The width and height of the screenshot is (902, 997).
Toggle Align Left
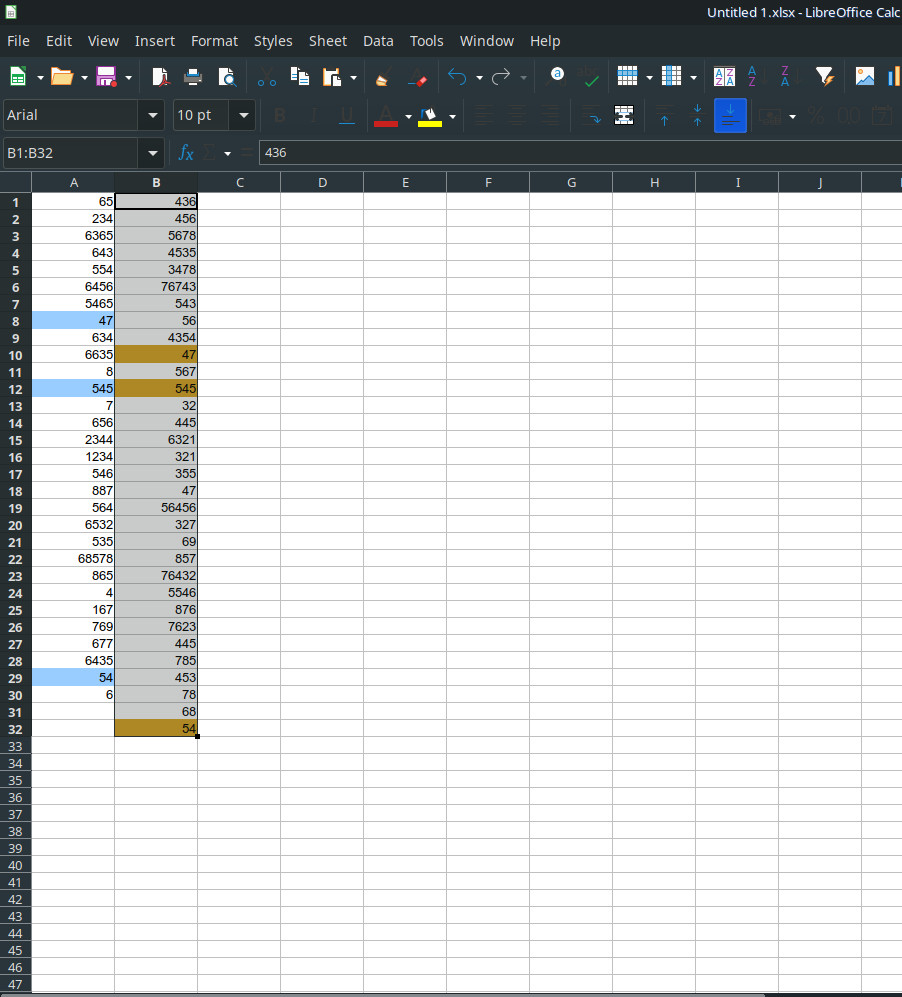tap(484, 115)
